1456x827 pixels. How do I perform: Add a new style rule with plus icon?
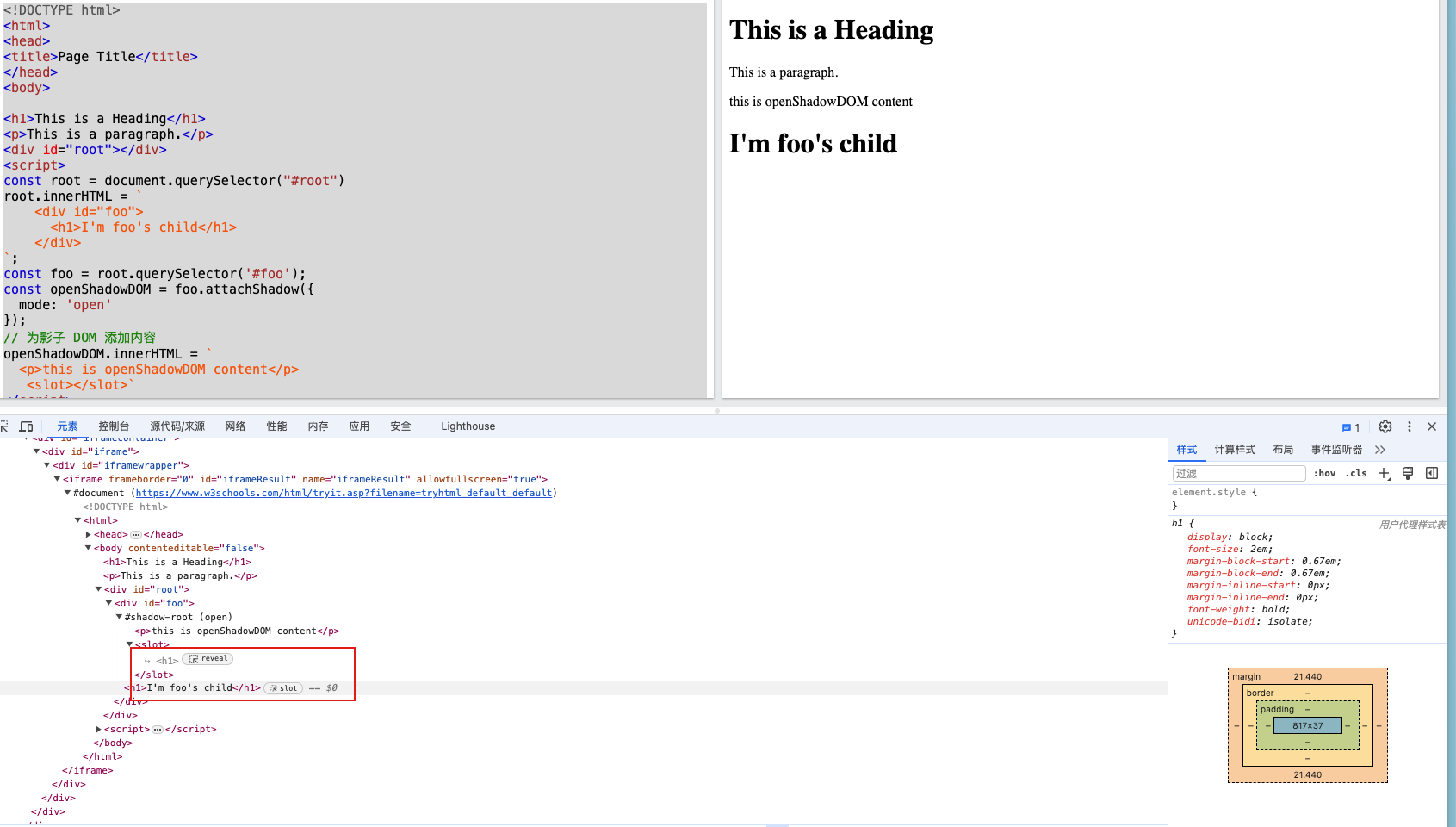point(1385,473)
